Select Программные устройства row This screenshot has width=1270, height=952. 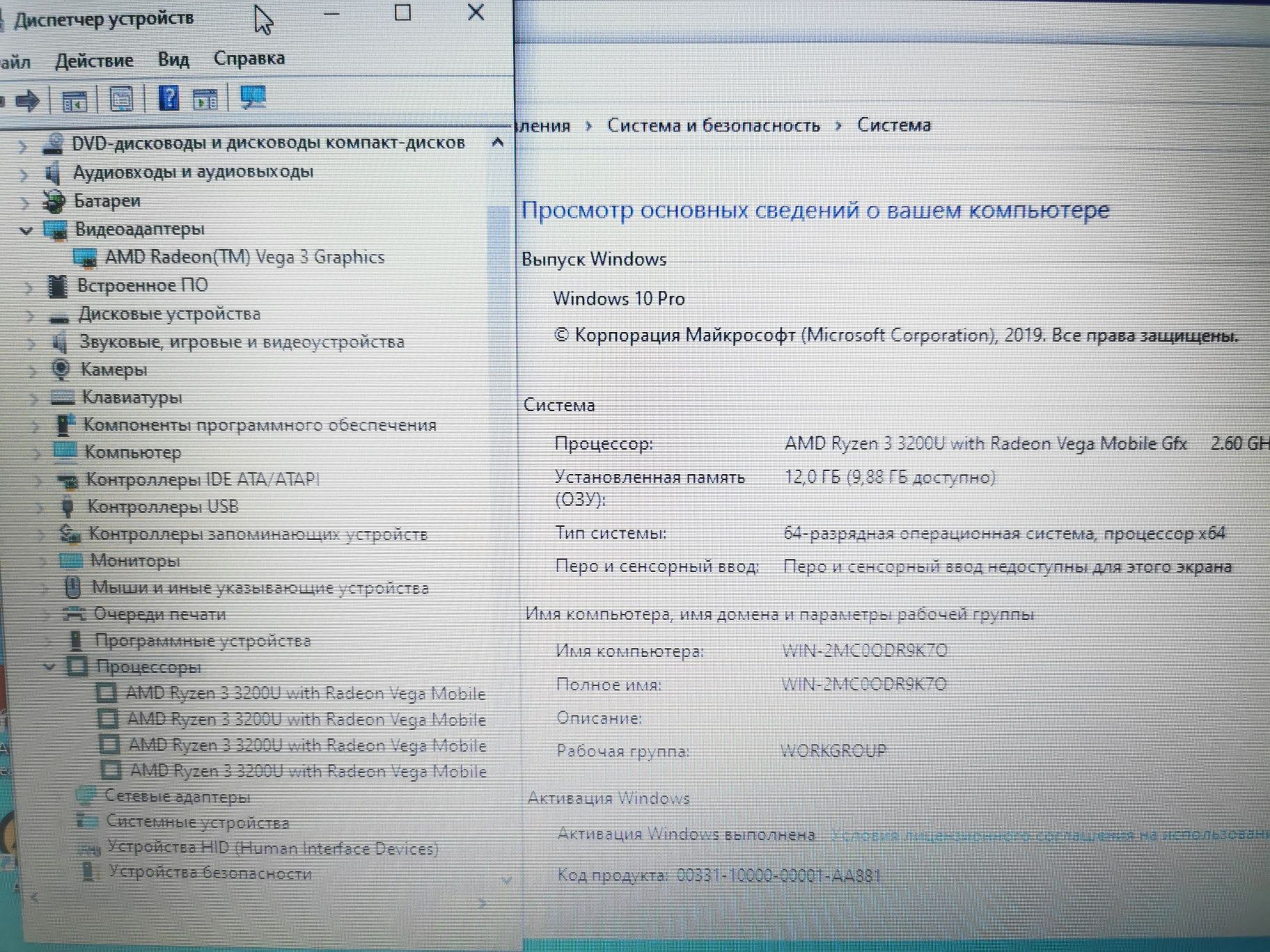point(203,640)
